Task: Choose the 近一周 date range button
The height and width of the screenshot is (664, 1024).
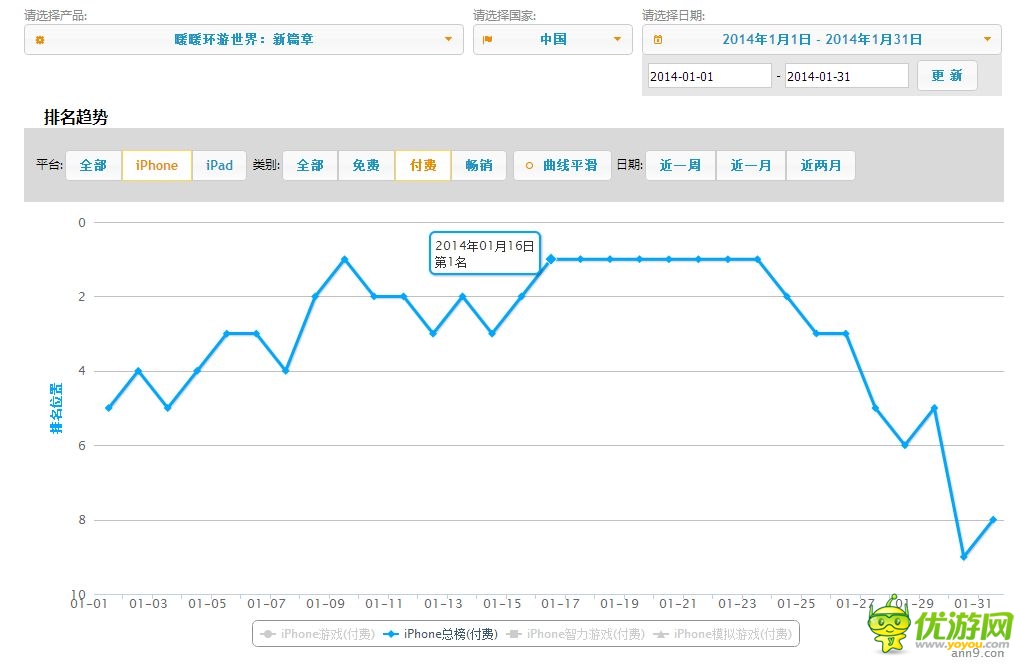Action: (x=680, y=166)
